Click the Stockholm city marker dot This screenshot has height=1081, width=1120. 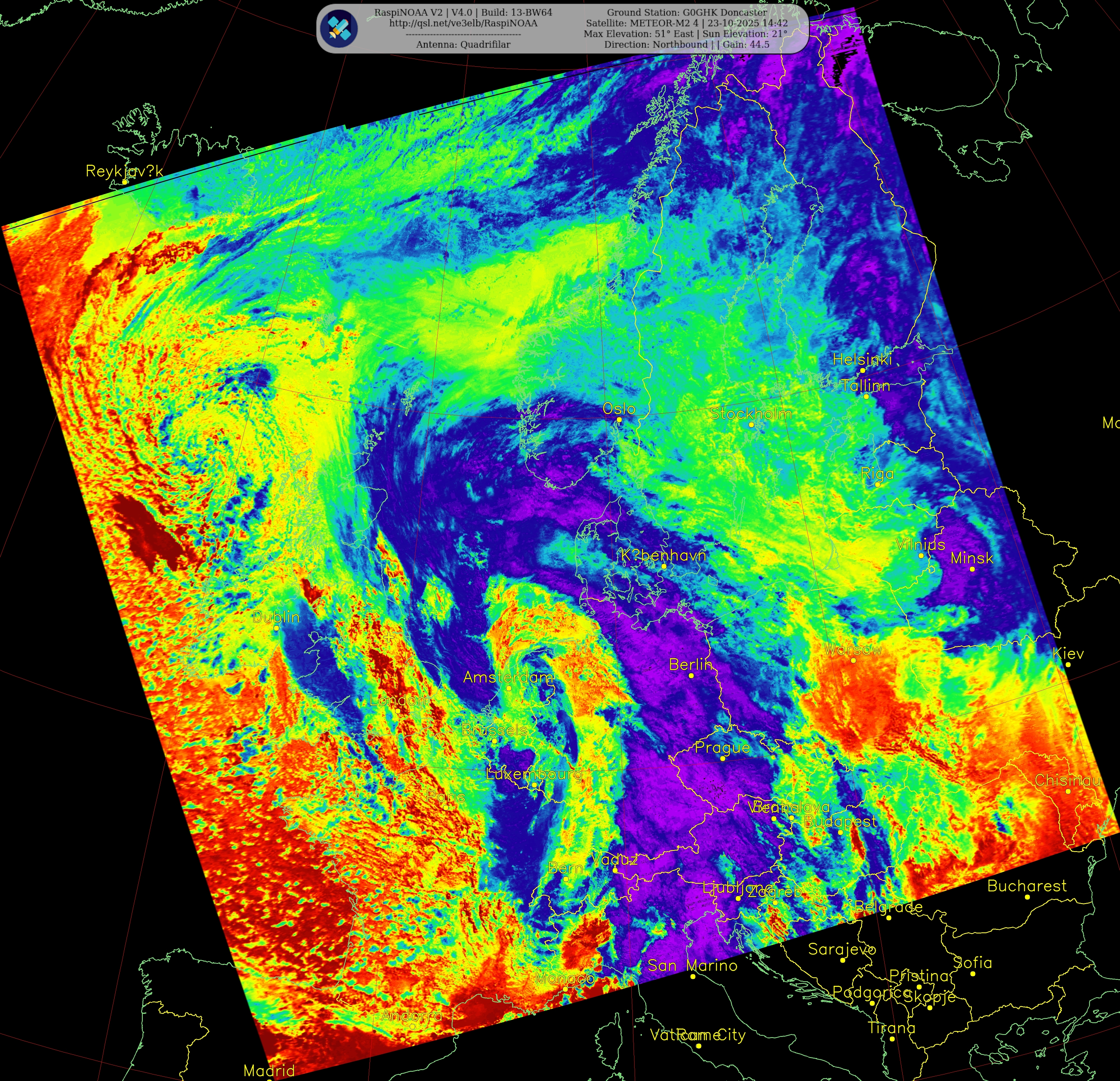[751, 425]
